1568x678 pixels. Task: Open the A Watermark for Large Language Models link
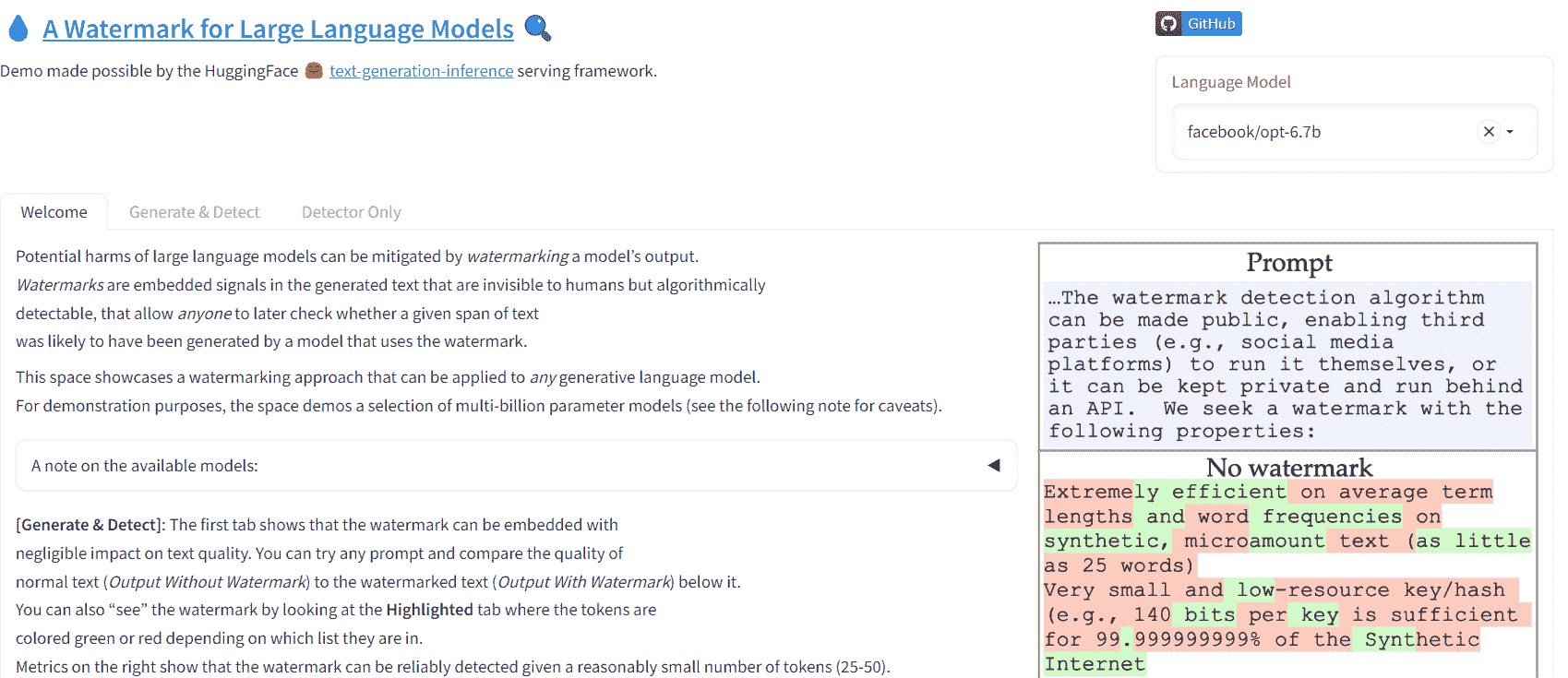(279, 30)
